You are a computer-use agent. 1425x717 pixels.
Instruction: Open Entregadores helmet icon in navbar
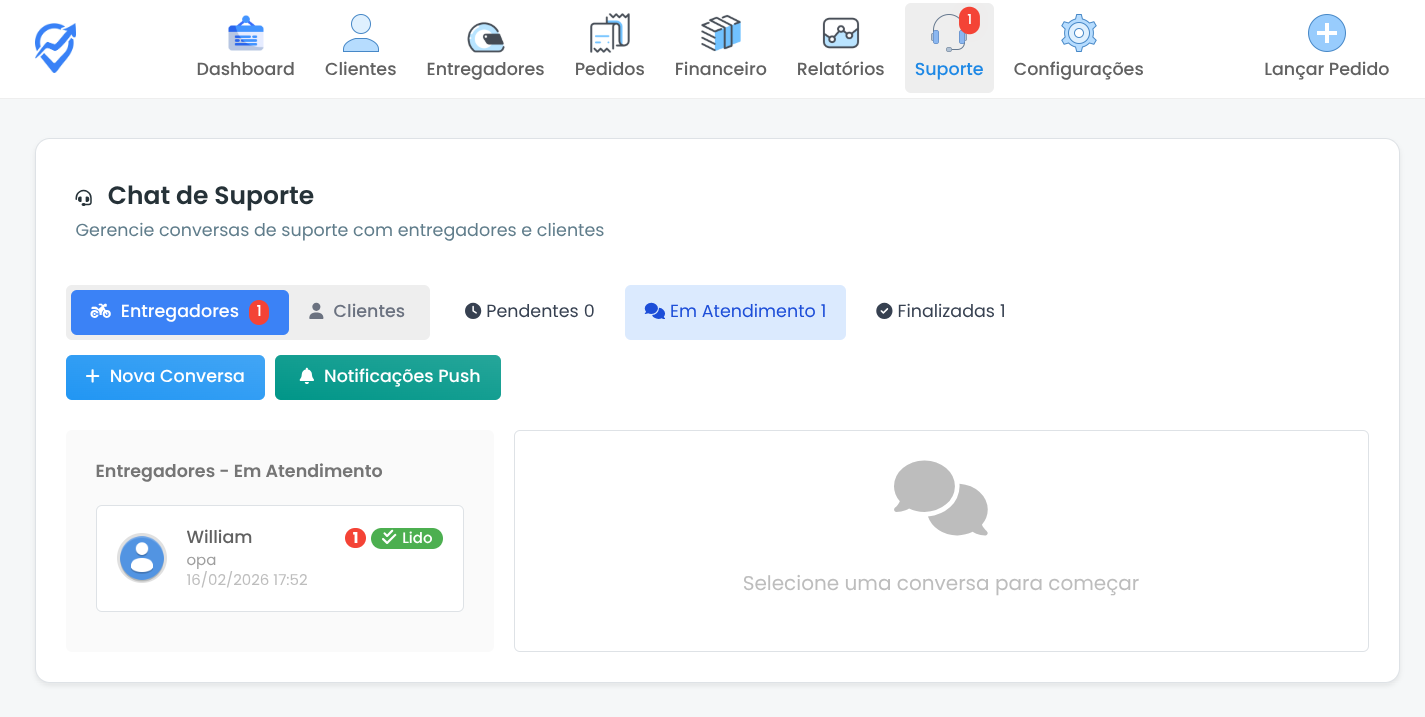tap(485, 36)
